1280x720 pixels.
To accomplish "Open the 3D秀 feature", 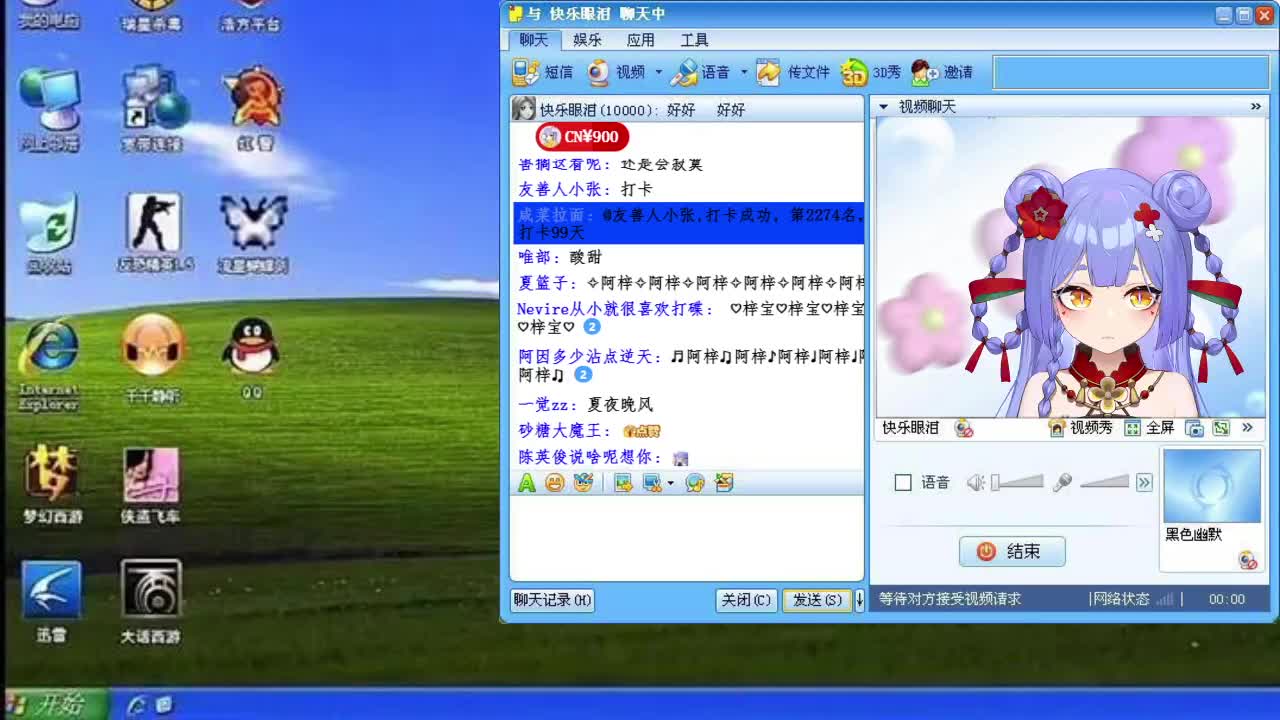I will [870, 72].
